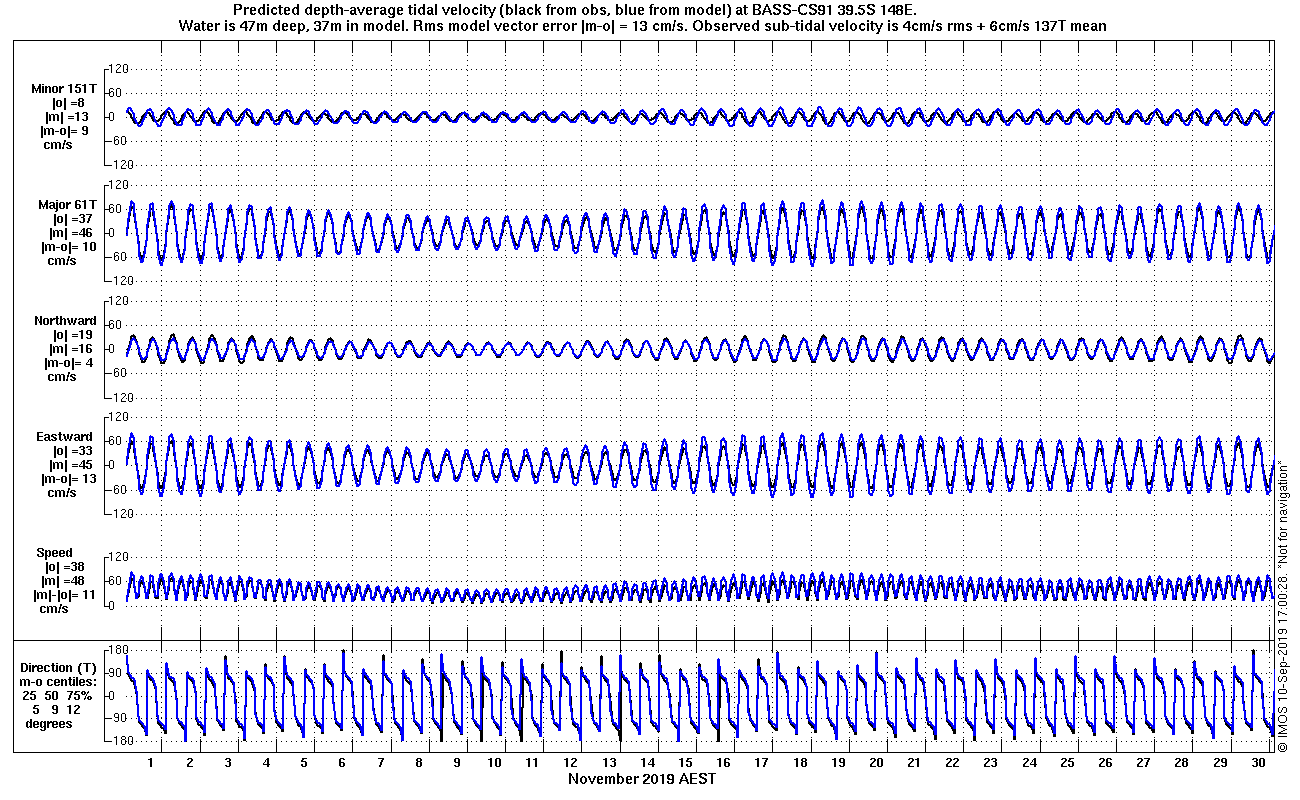Click '|m|-|o|= 11' in the Speed panel
The height and width of the screenshot is (800, 1300).
(x=66, y=595)
